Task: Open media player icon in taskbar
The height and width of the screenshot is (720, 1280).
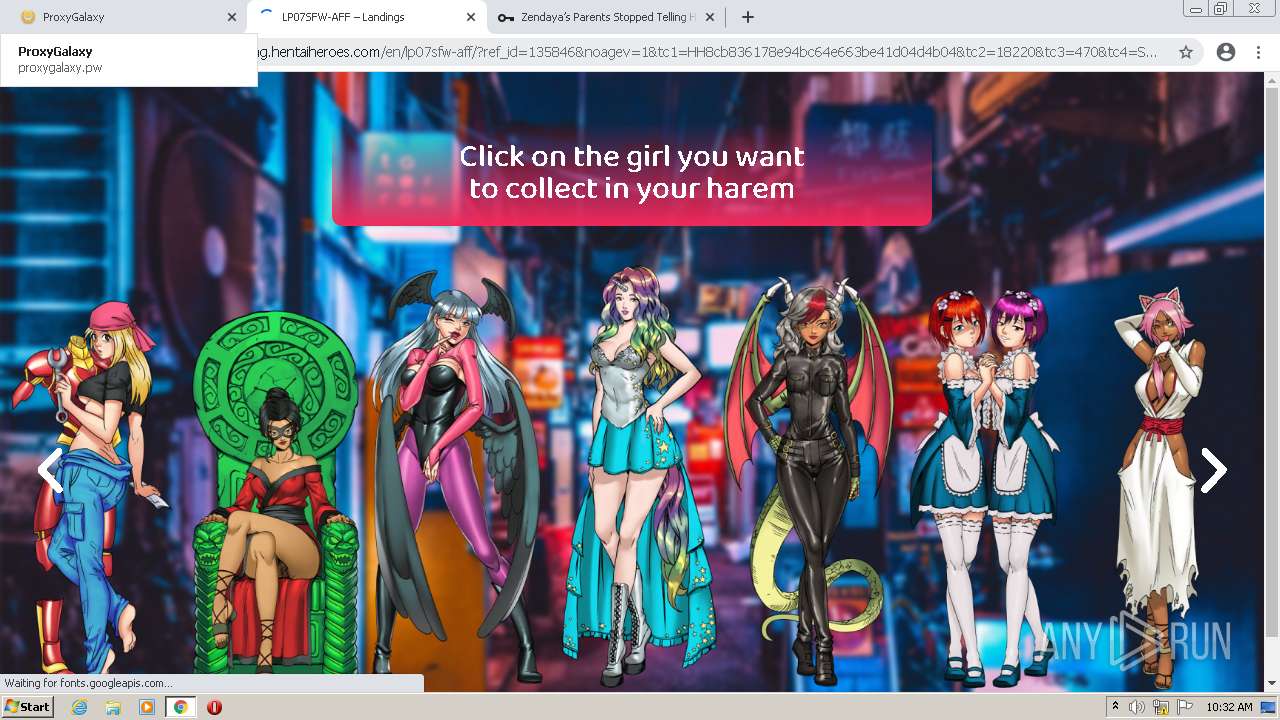Action: [147, 707]
